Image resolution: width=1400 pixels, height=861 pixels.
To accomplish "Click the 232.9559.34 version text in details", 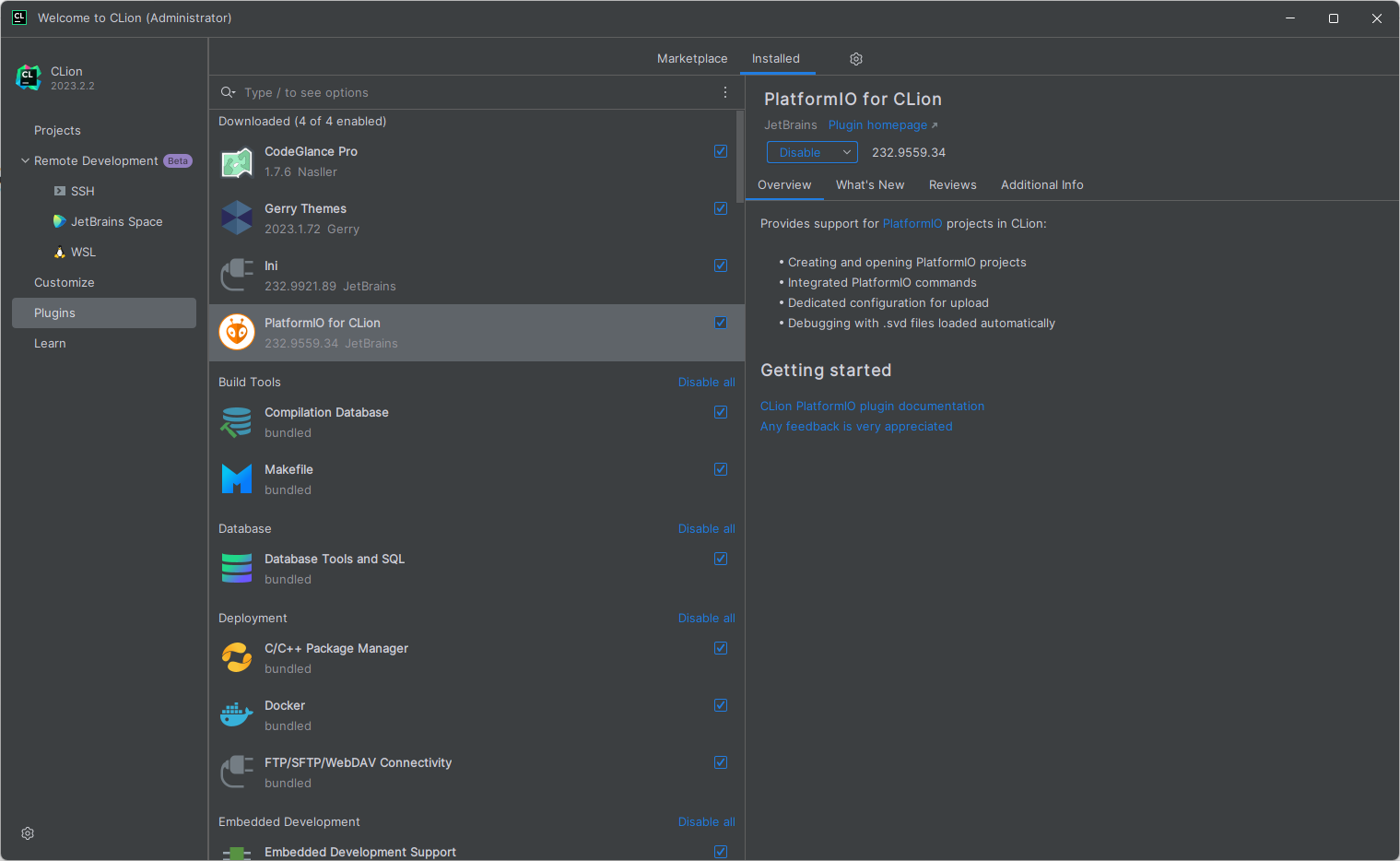I will [909, 152].
